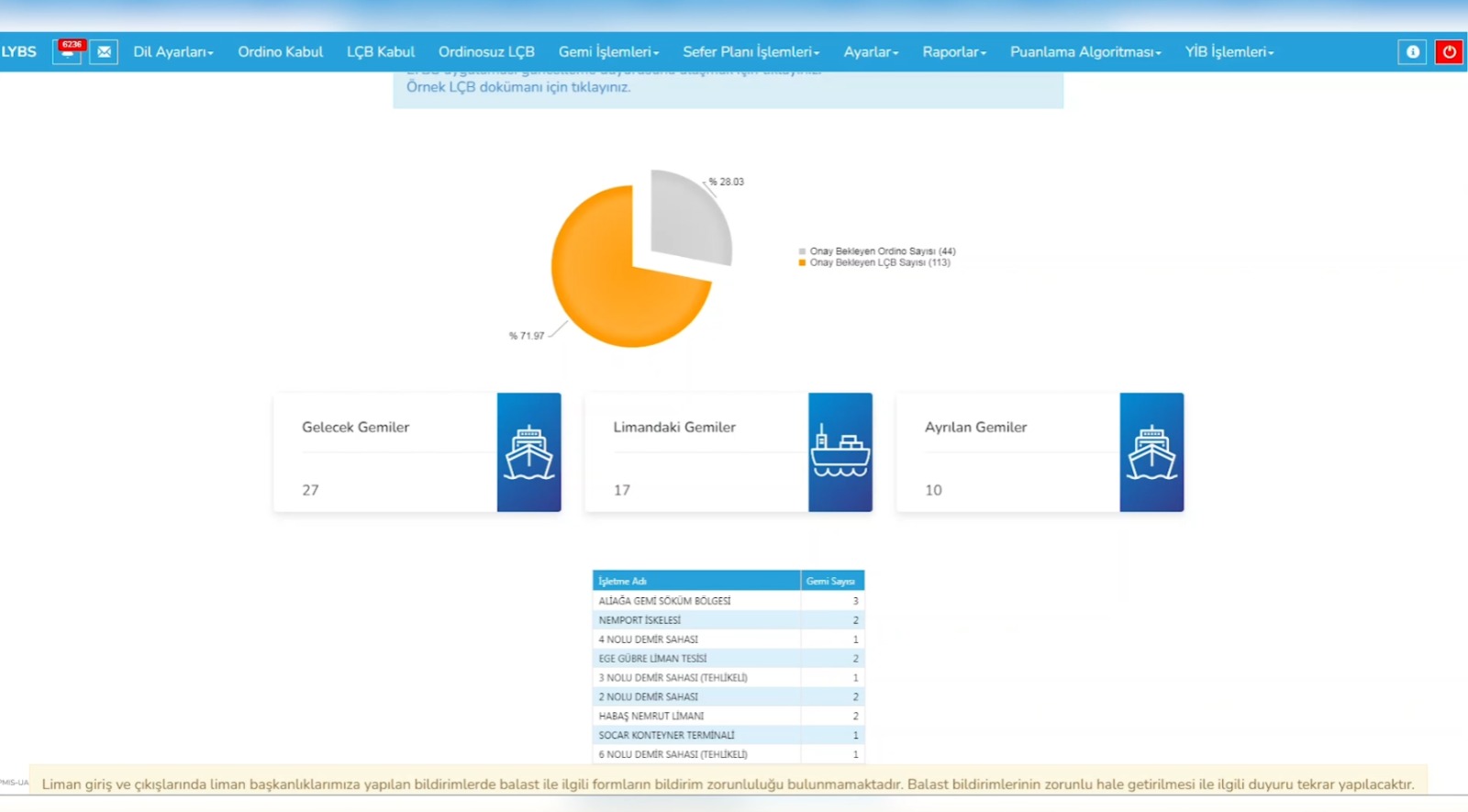This screenshot has width=1468, height=812.
Task: Open the notifications icon with 6236 badge
Action: coord(68,51)
